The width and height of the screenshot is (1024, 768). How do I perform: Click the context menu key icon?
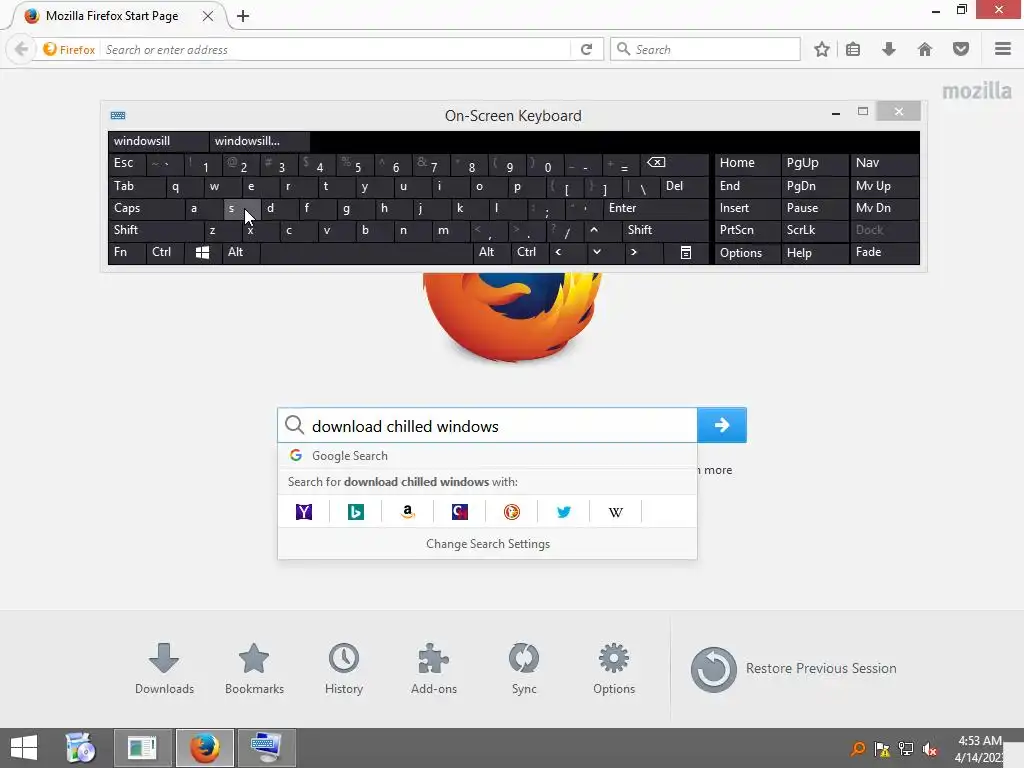[x=686, y=252]
